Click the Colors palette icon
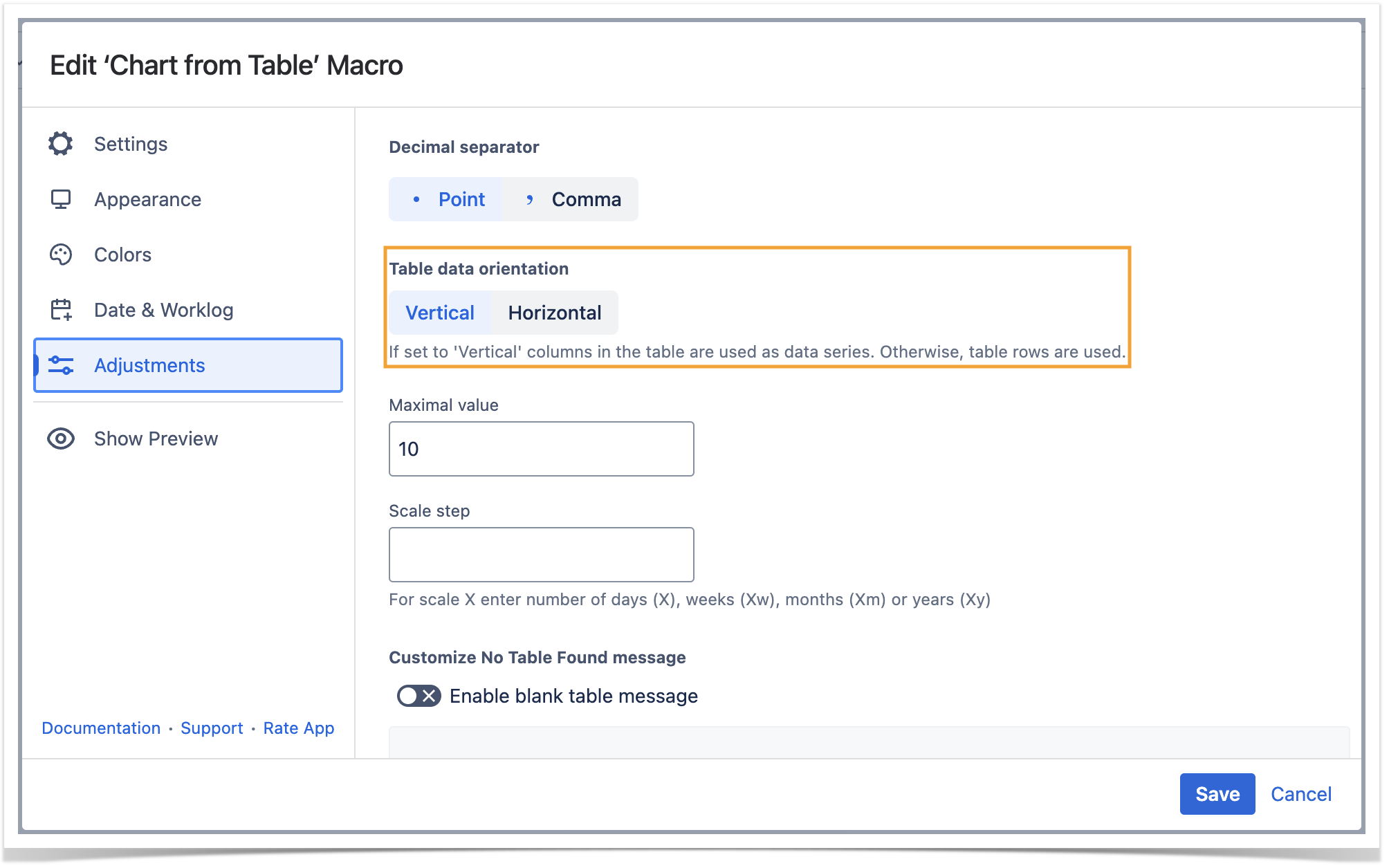 coord(61,255)
